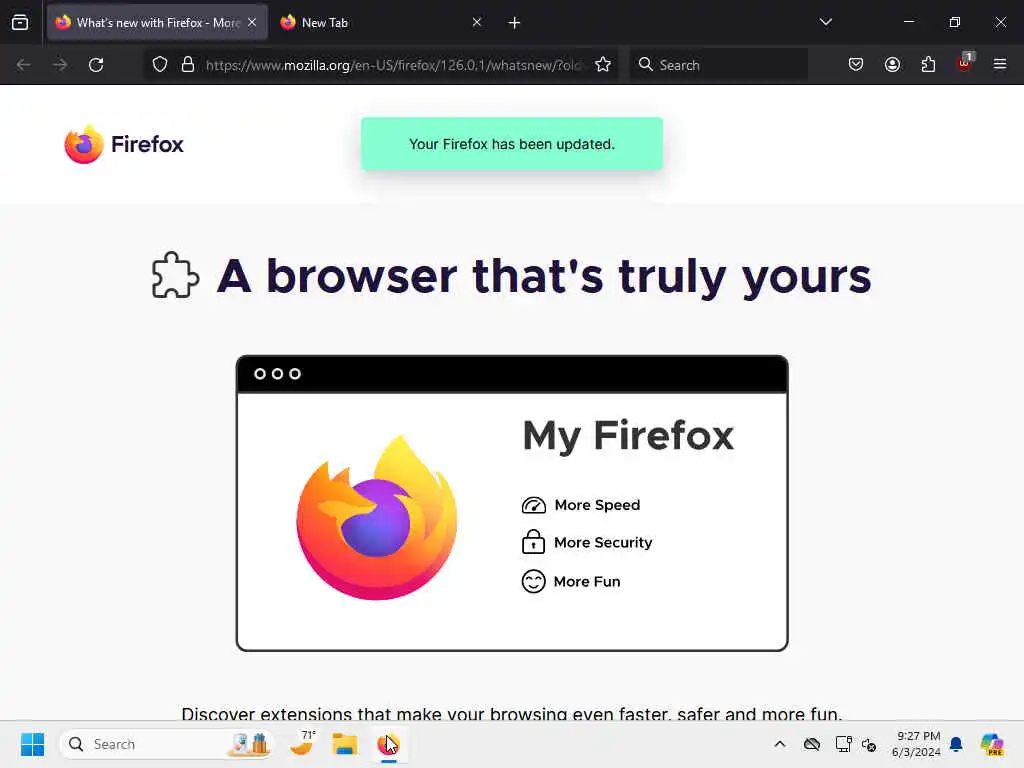This screenshot has width=1024, height=768.
Task: Bookmark this page with the star
Action: (603, 65)
